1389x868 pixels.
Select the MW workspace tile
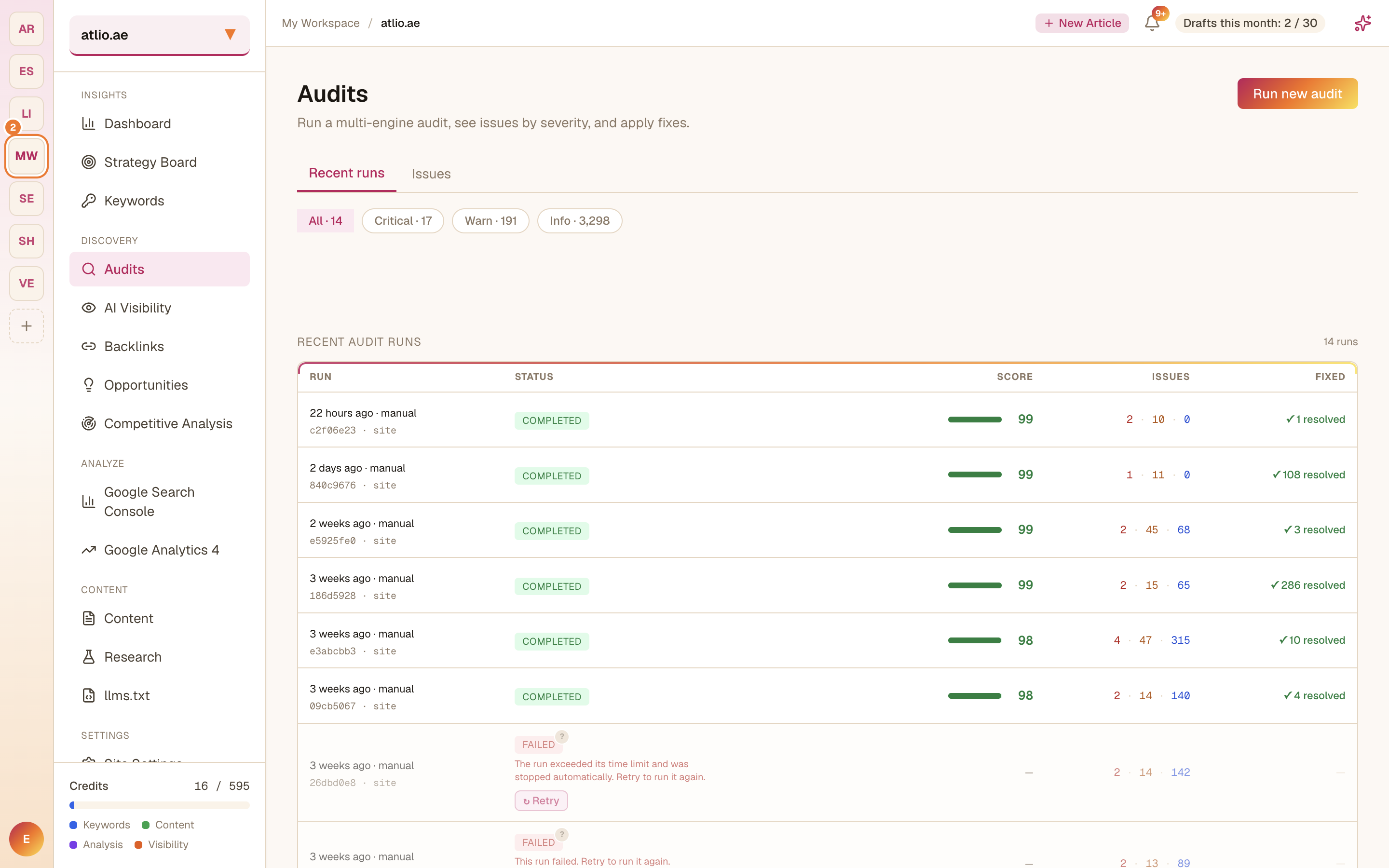[x=27, y=156]
